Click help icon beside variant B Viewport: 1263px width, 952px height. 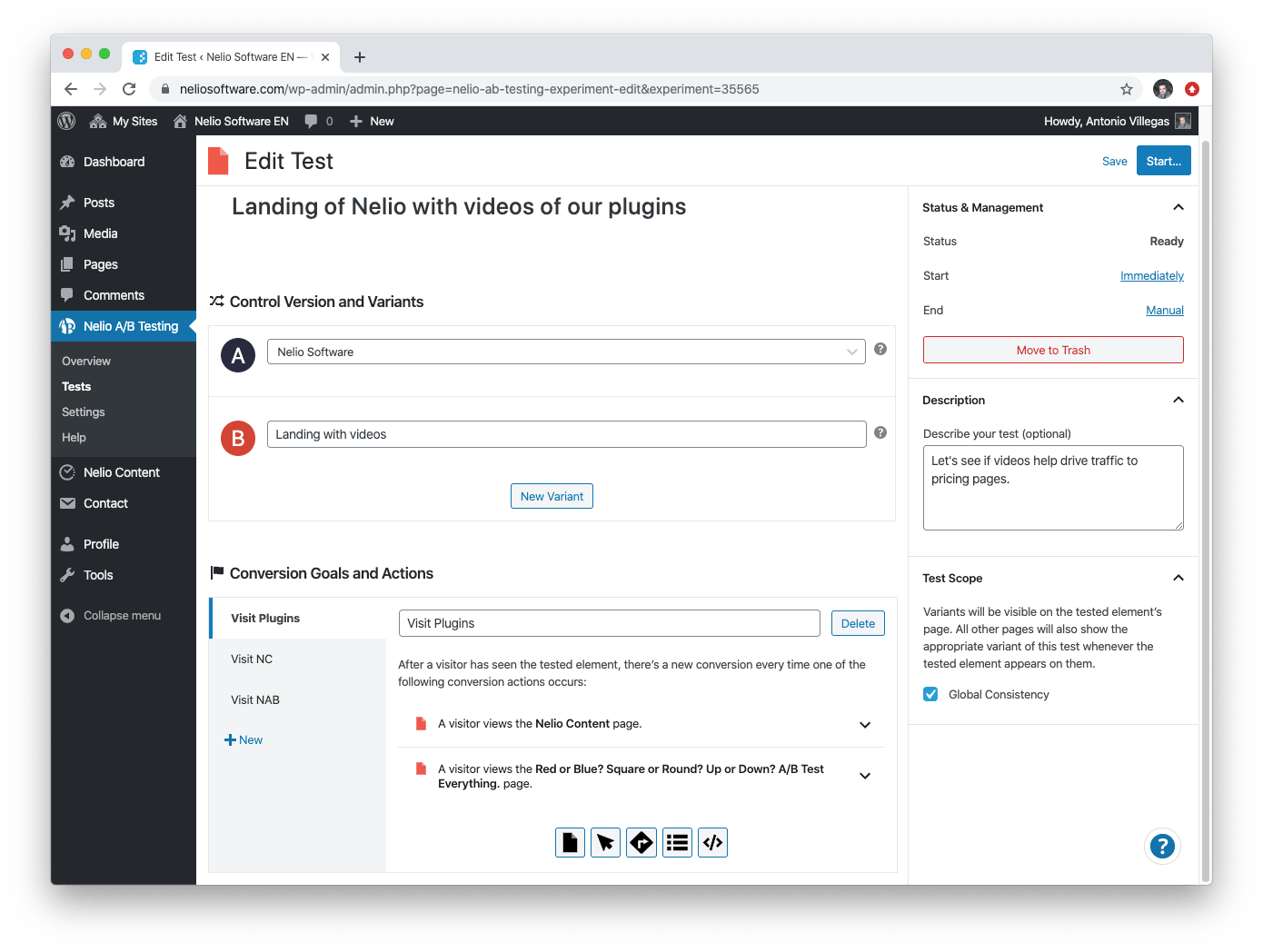coord(880,432)
